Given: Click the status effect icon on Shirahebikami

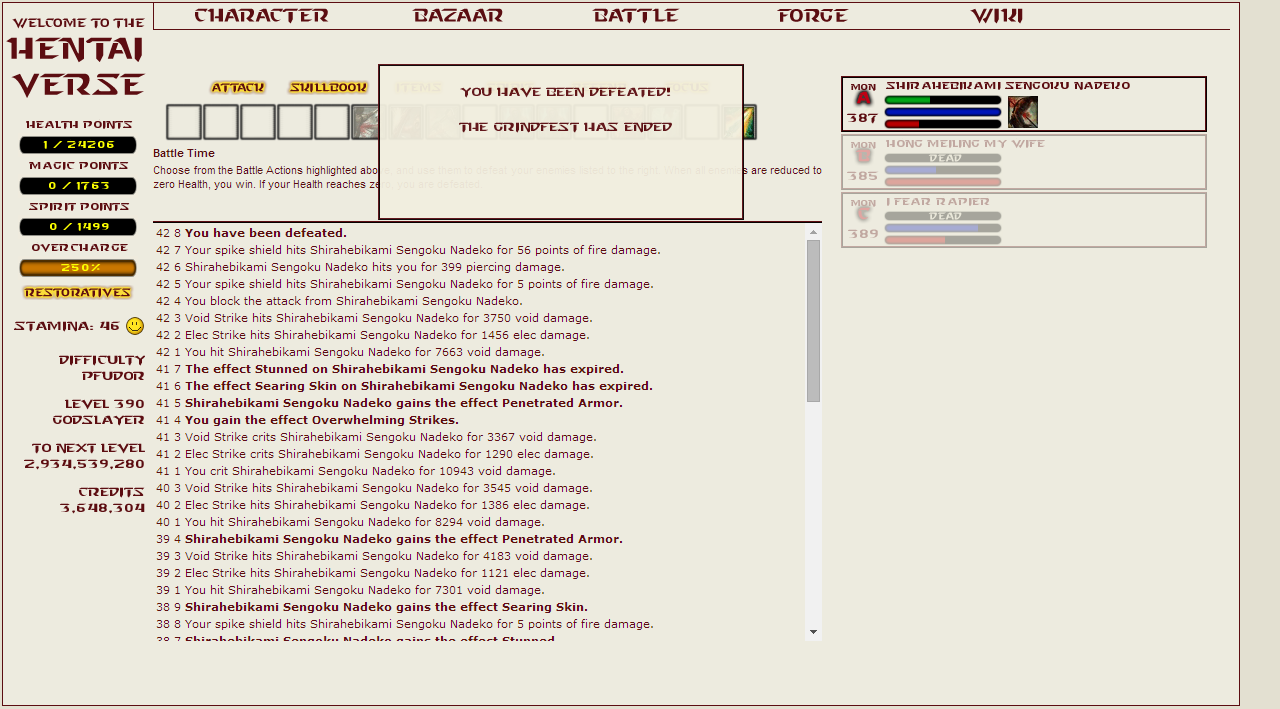Looking at the screenshot, I should coord(1022,112).
